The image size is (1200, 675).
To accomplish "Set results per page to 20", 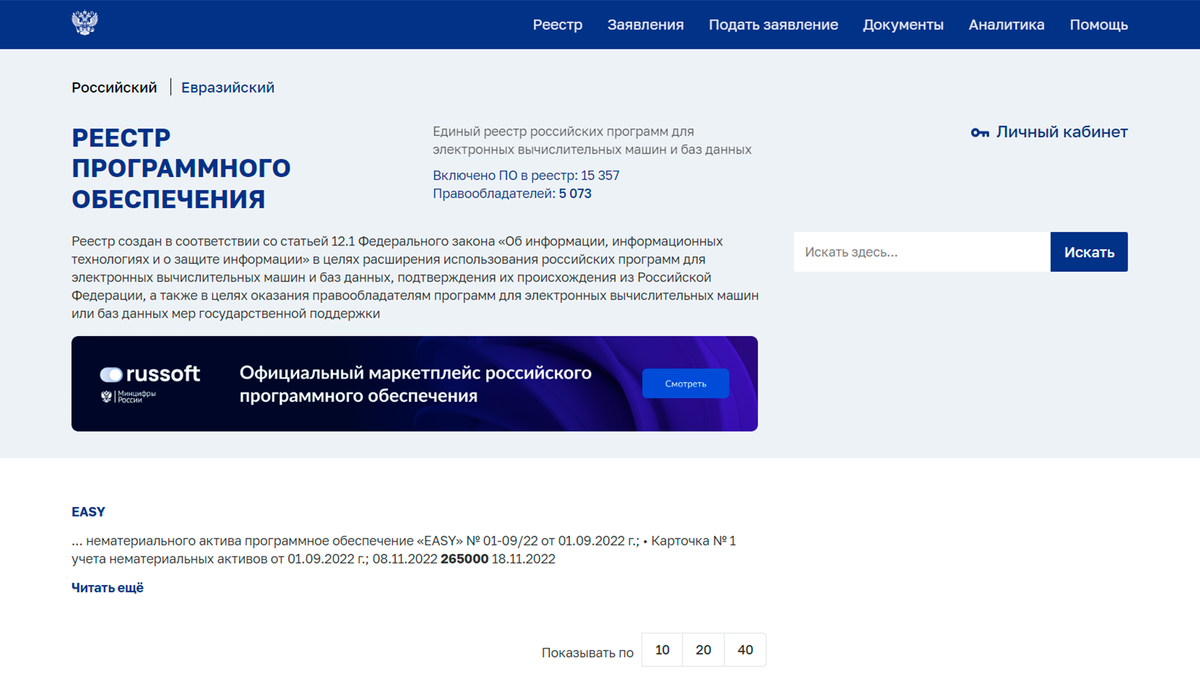I will (x=703, y=649).
